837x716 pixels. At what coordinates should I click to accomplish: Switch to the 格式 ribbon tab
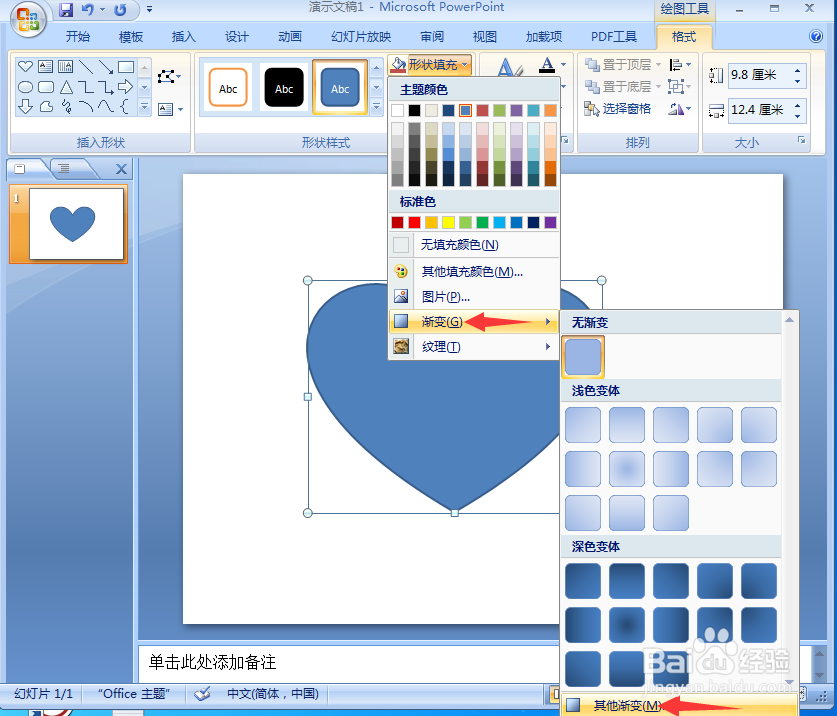684,36
